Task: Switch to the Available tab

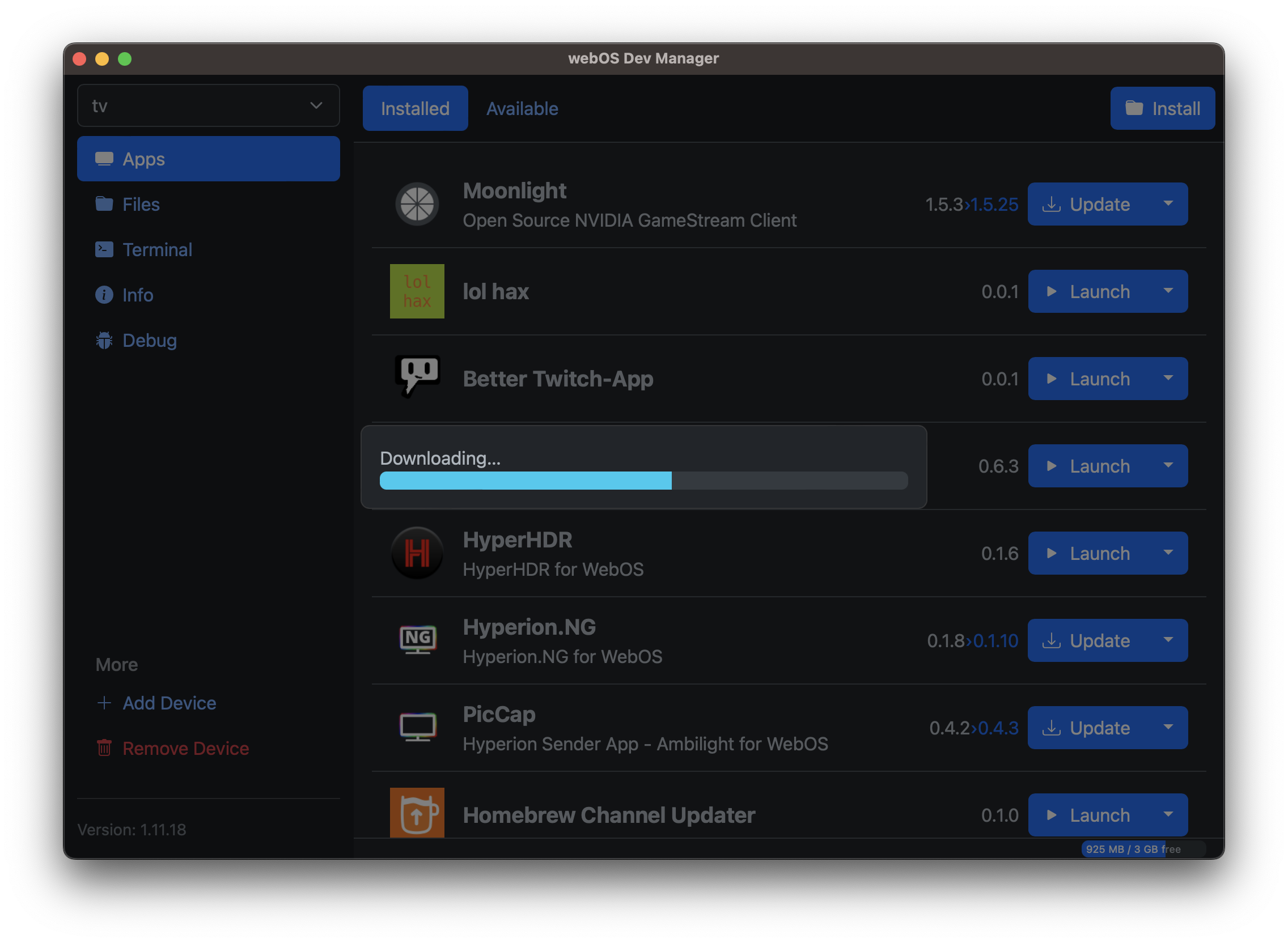Action: [522, 108]
